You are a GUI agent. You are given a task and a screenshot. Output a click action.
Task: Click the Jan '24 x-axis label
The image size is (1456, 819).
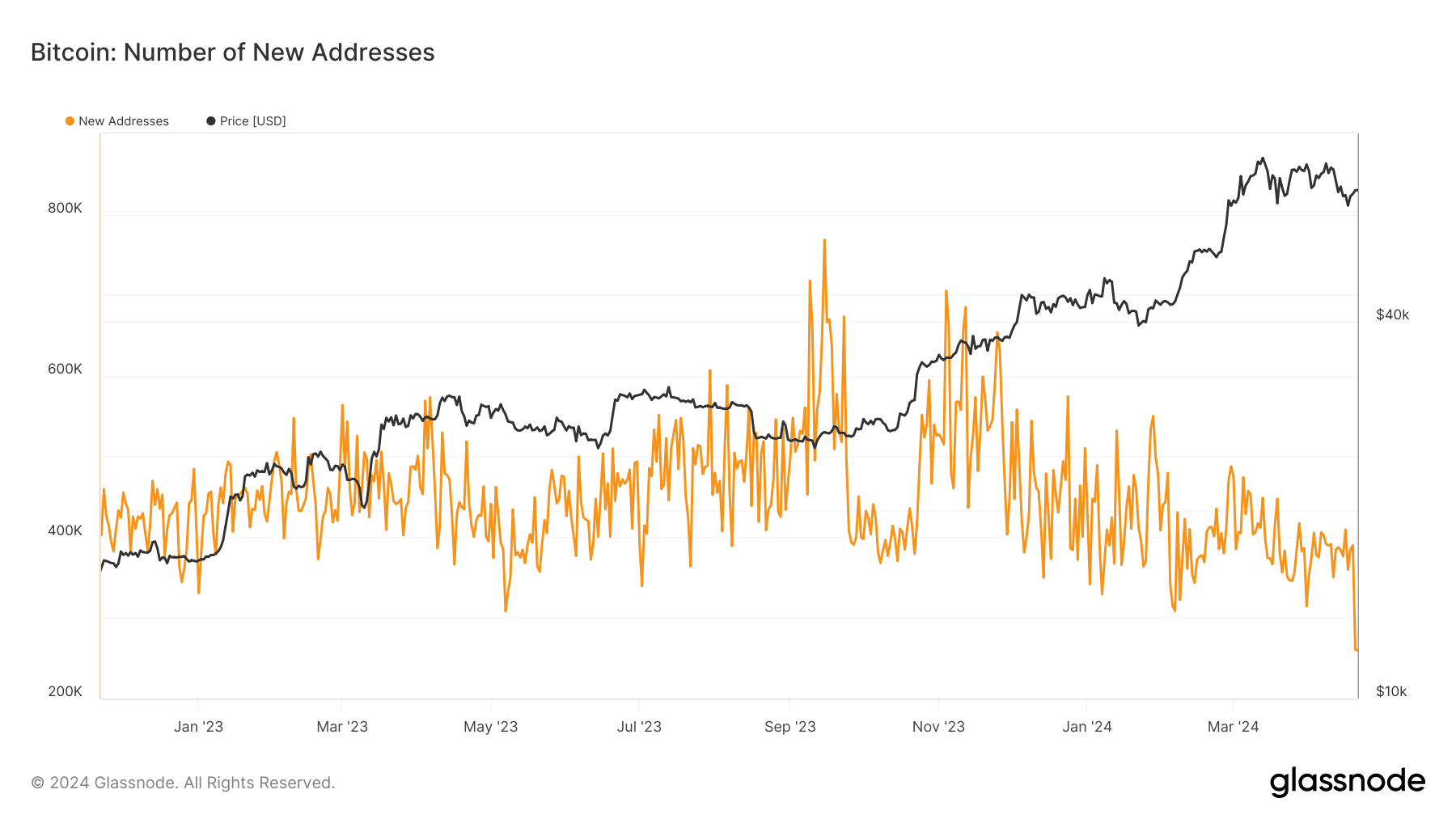[1087, 727]
